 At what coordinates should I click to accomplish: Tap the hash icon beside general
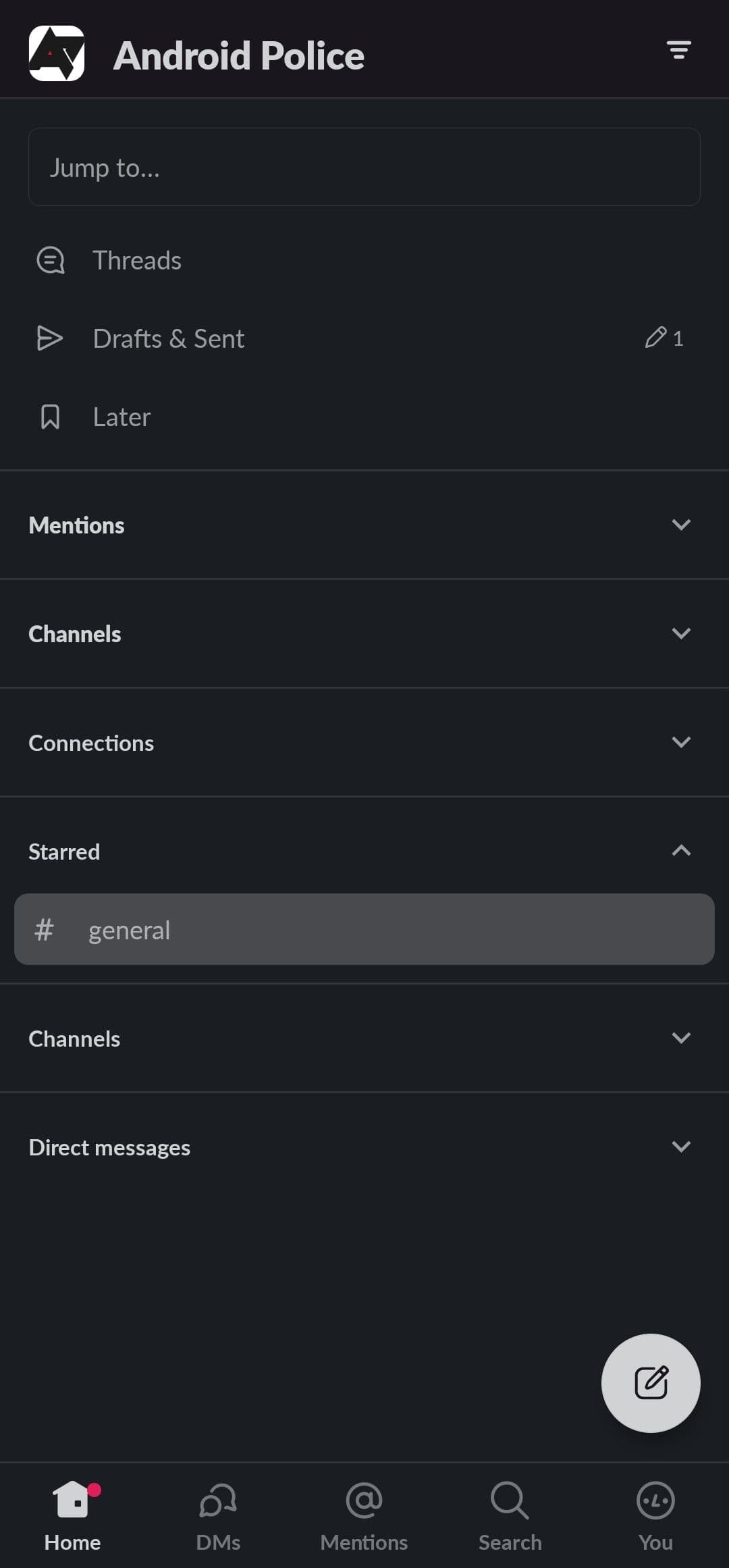(x=45, y=930)
